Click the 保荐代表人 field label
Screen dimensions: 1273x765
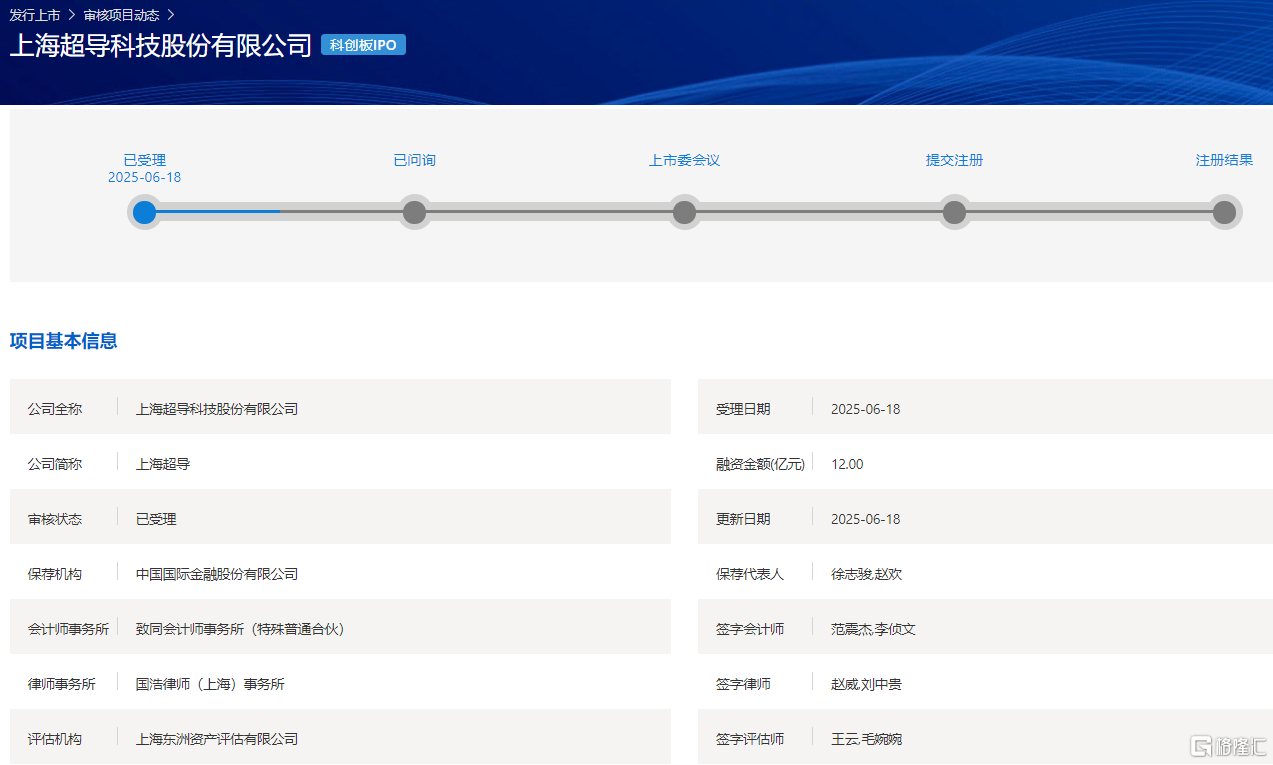coord(750,574)
